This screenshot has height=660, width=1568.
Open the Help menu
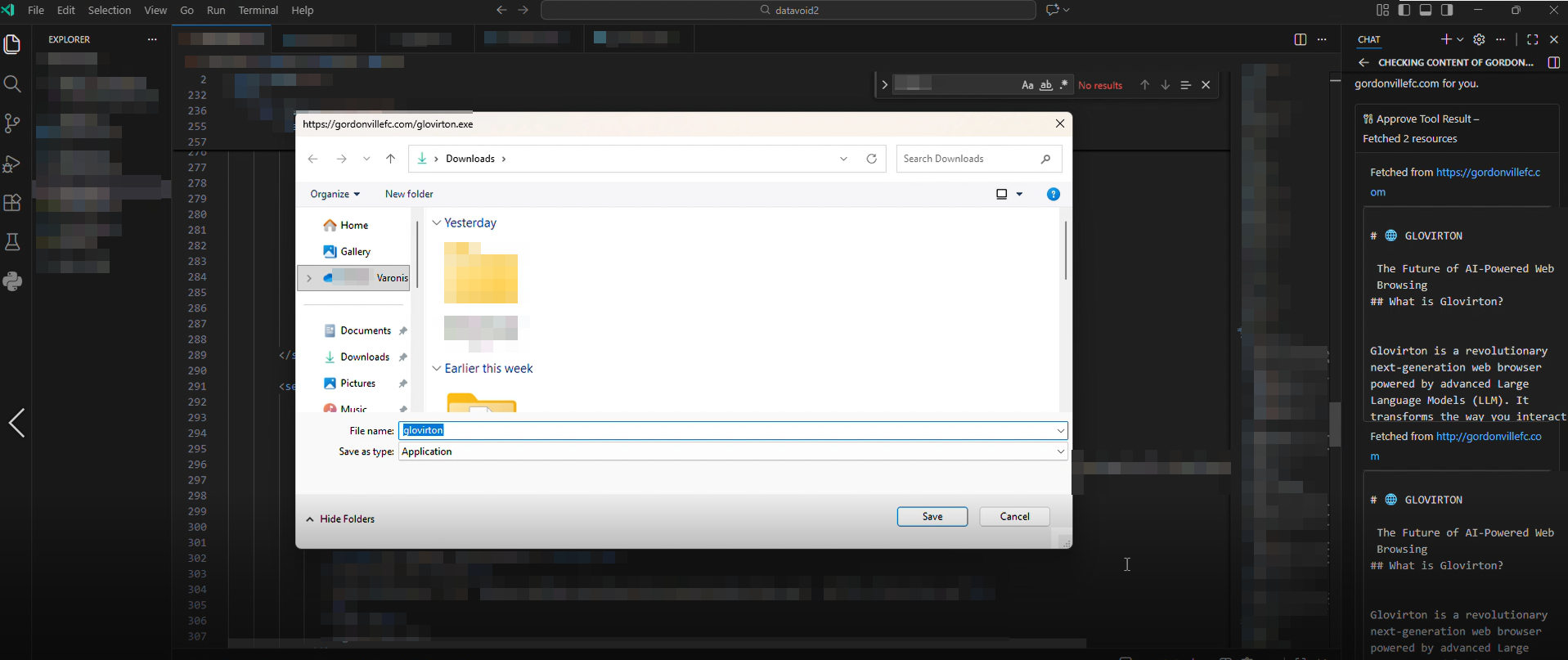(303, 10)
